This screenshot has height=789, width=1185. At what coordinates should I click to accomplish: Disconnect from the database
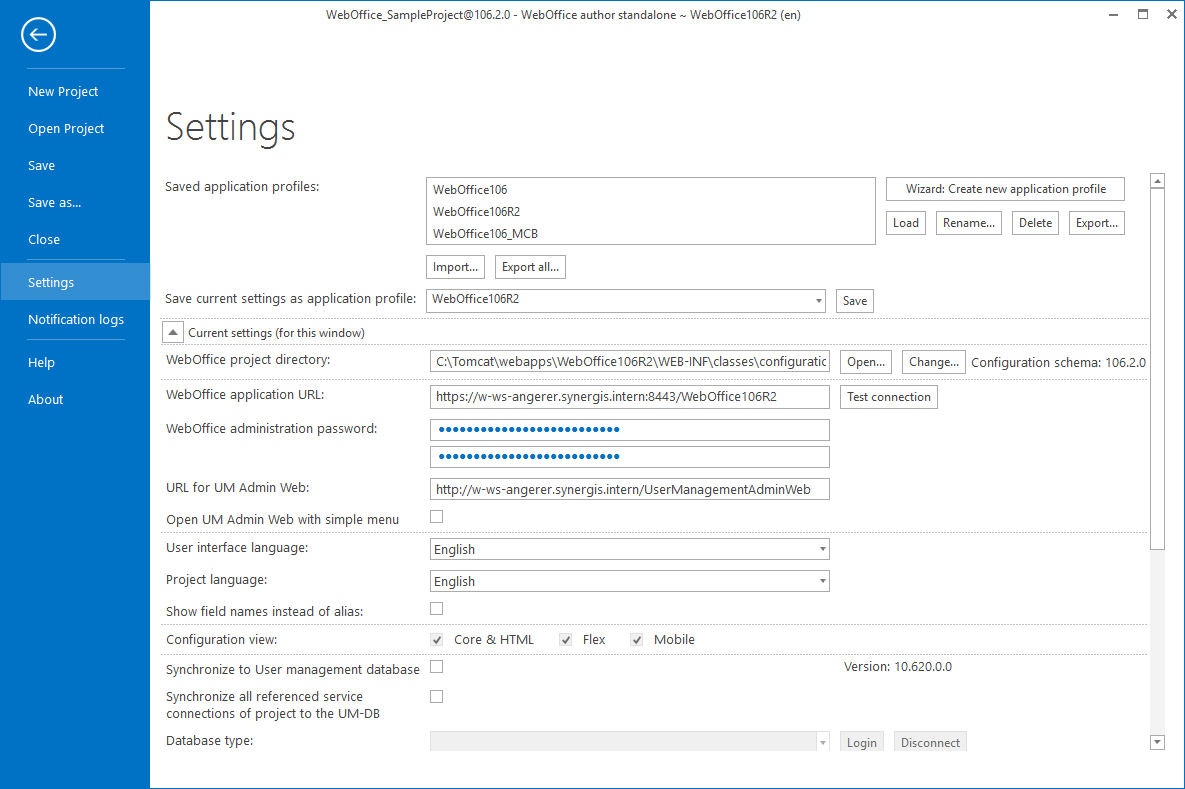930,742
